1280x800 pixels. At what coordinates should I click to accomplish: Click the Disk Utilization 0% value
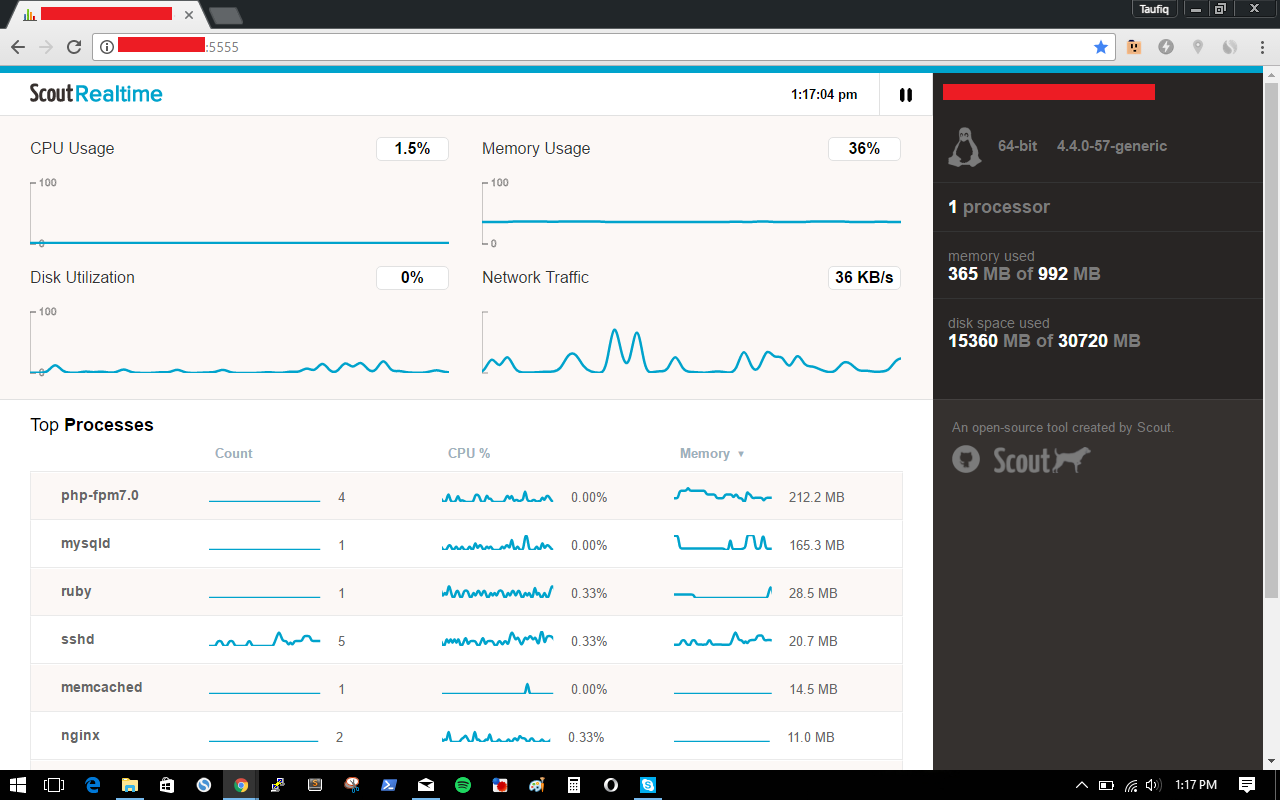point(412,278)
